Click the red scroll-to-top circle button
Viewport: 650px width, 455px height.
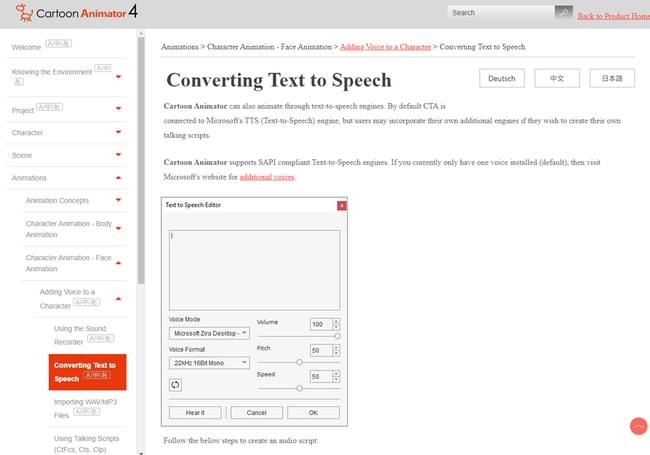click(x=638, y=426)
